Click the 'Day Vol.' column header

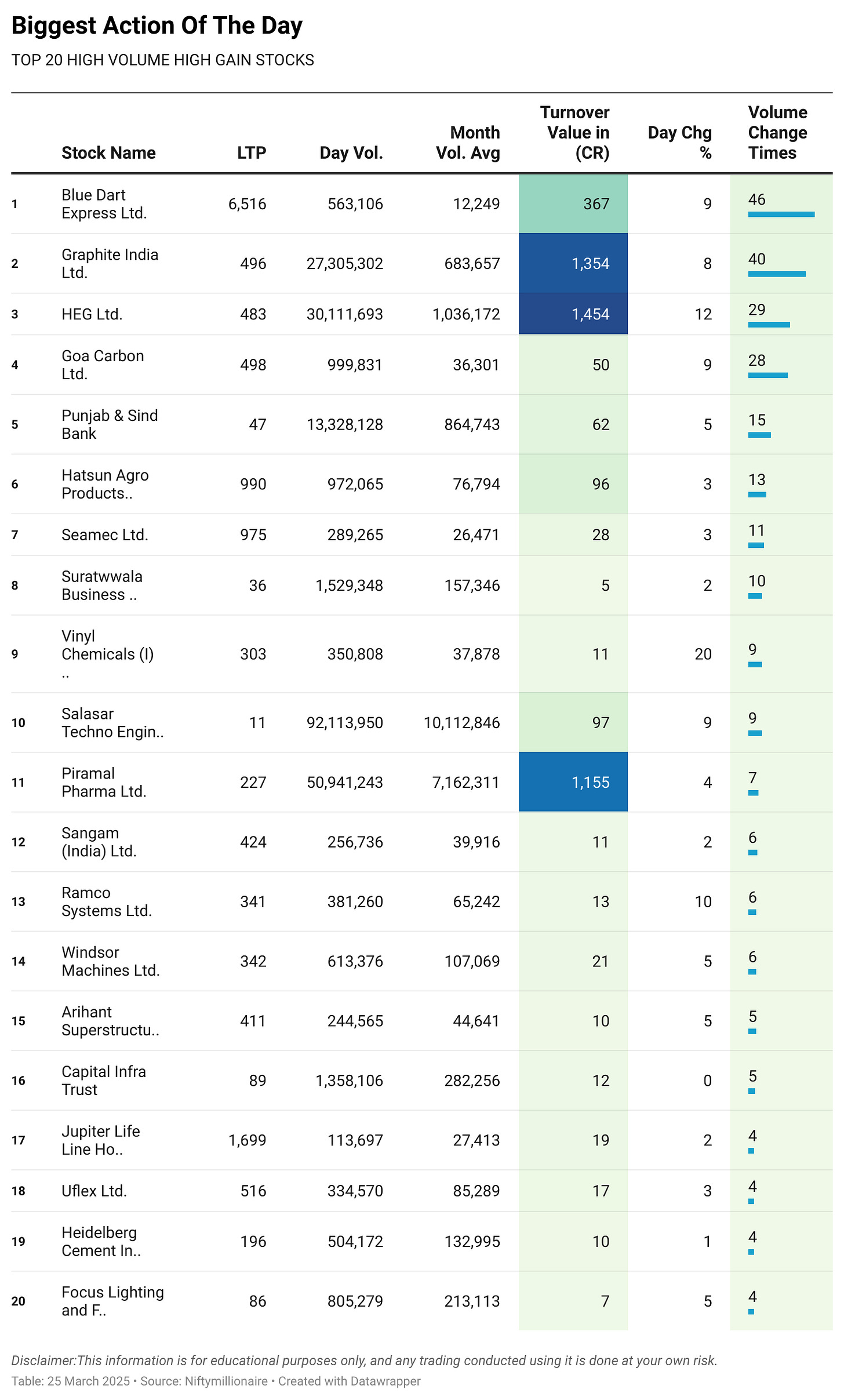tap(351, 153)
